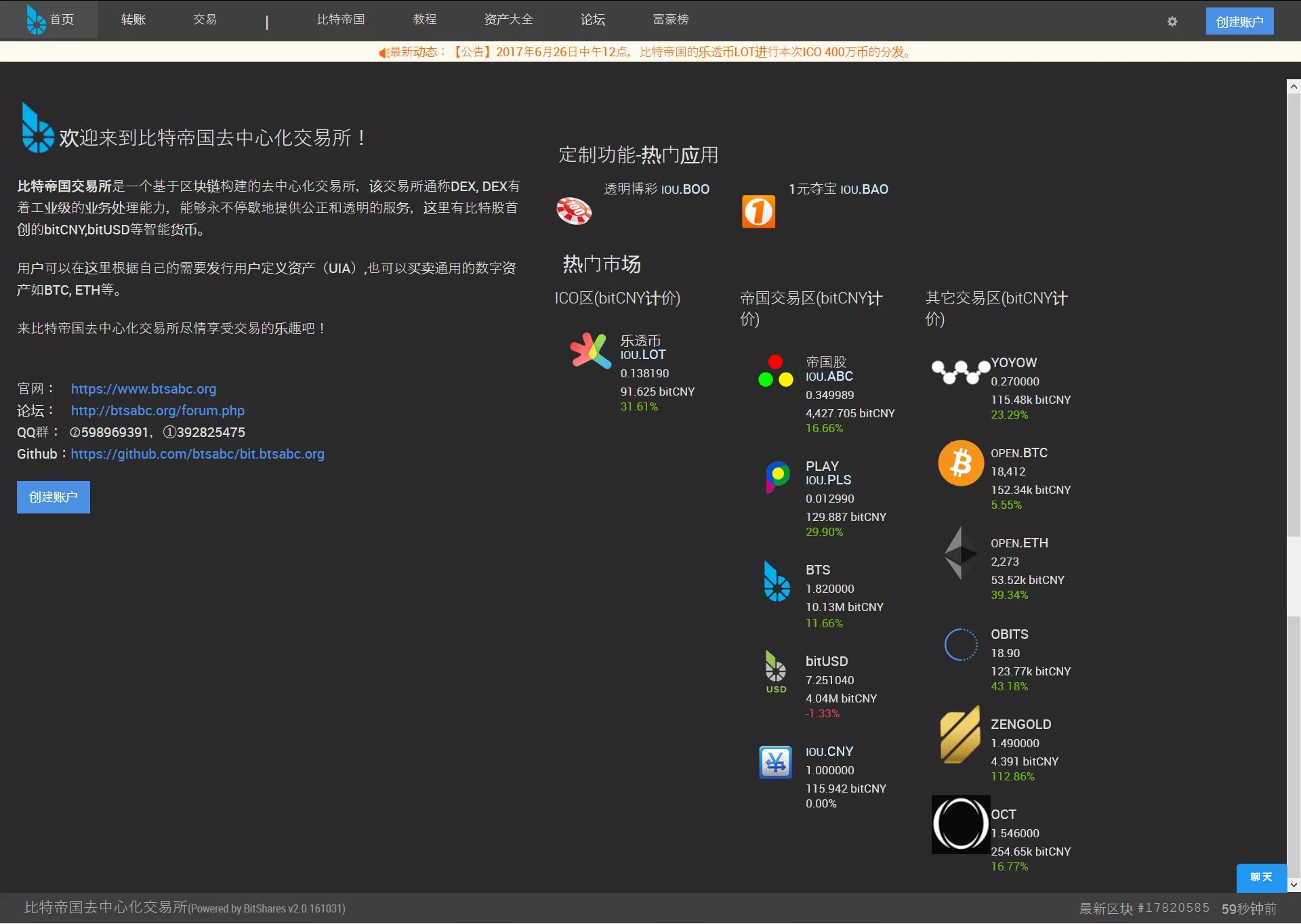Click the 29.90% change under IOU.PLS
Viewport: 1301px width, 924px height.
pos(825,532)
